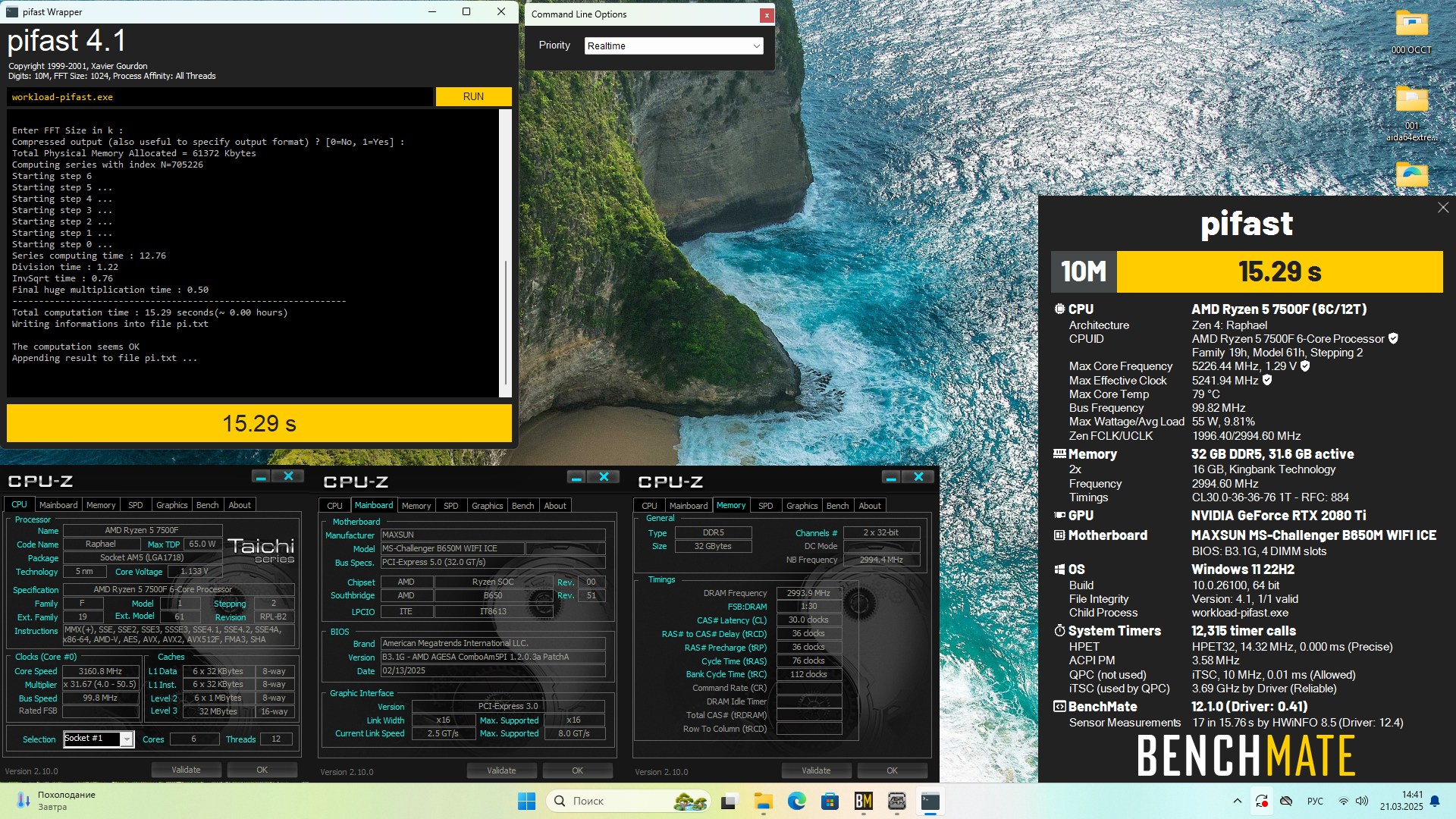This screenshot has height=819, width=1456.
Task: Click the yellow RUN button in pifast Wrapper
Action: click(x=473, y=96)
